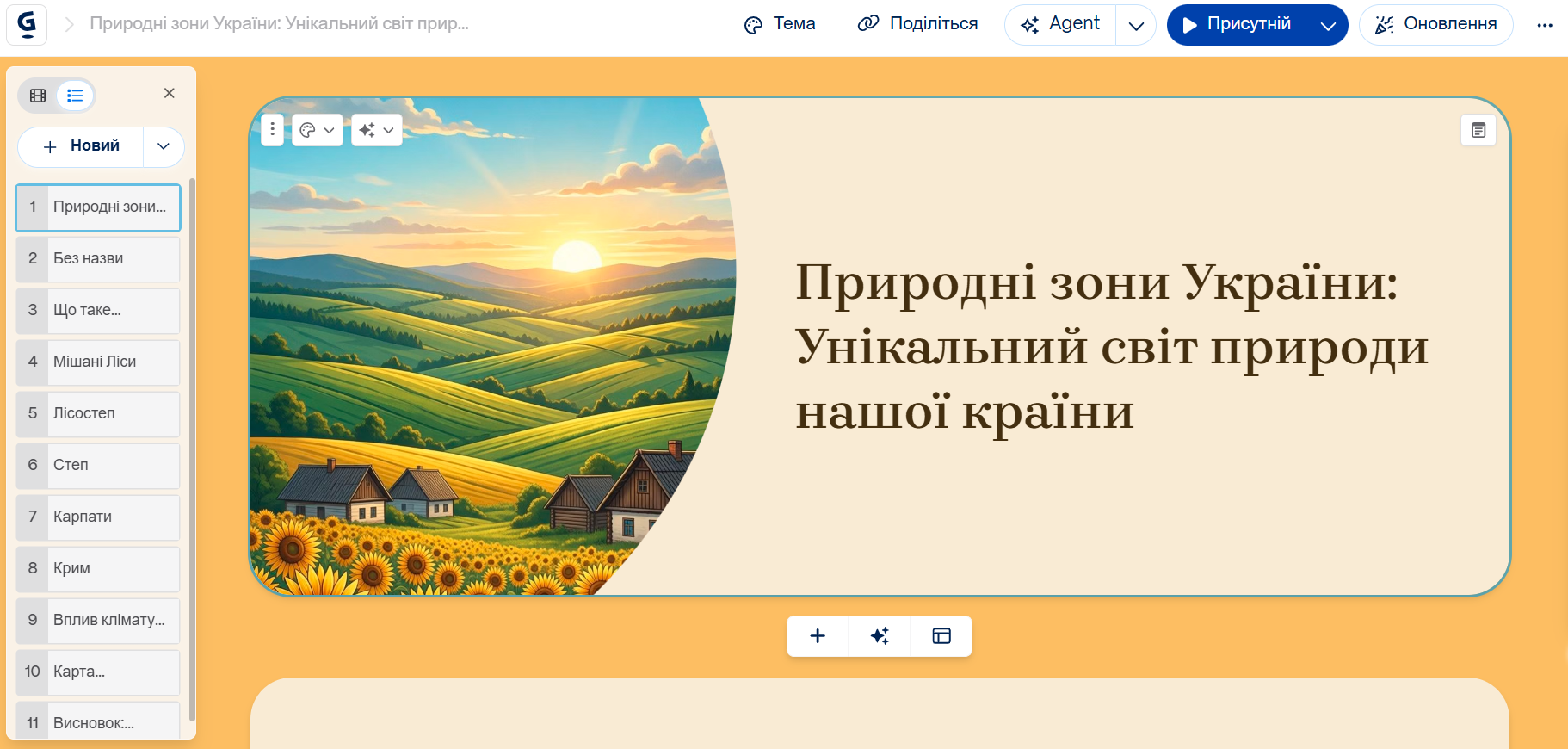Click the AI sparkle icon below card
The width and height of the screenshot is (1568, 749).
[879, 636]
